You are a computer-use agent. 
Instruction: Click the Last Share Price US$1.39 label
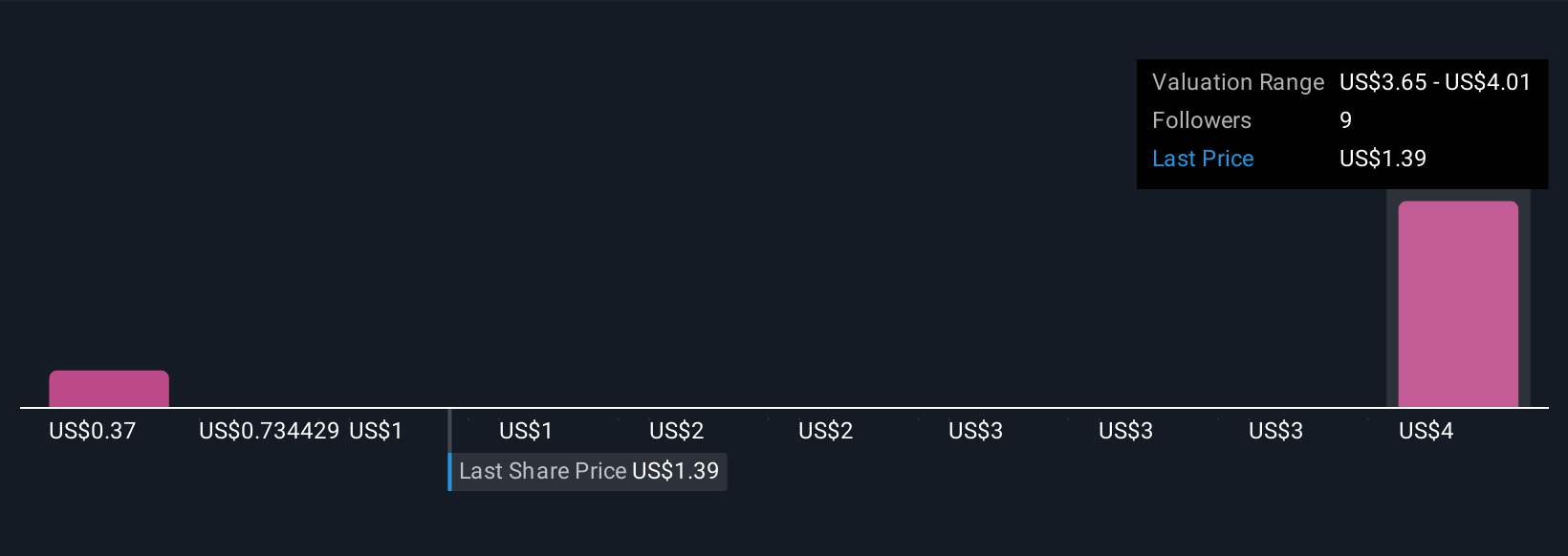(x=589, y=471)
